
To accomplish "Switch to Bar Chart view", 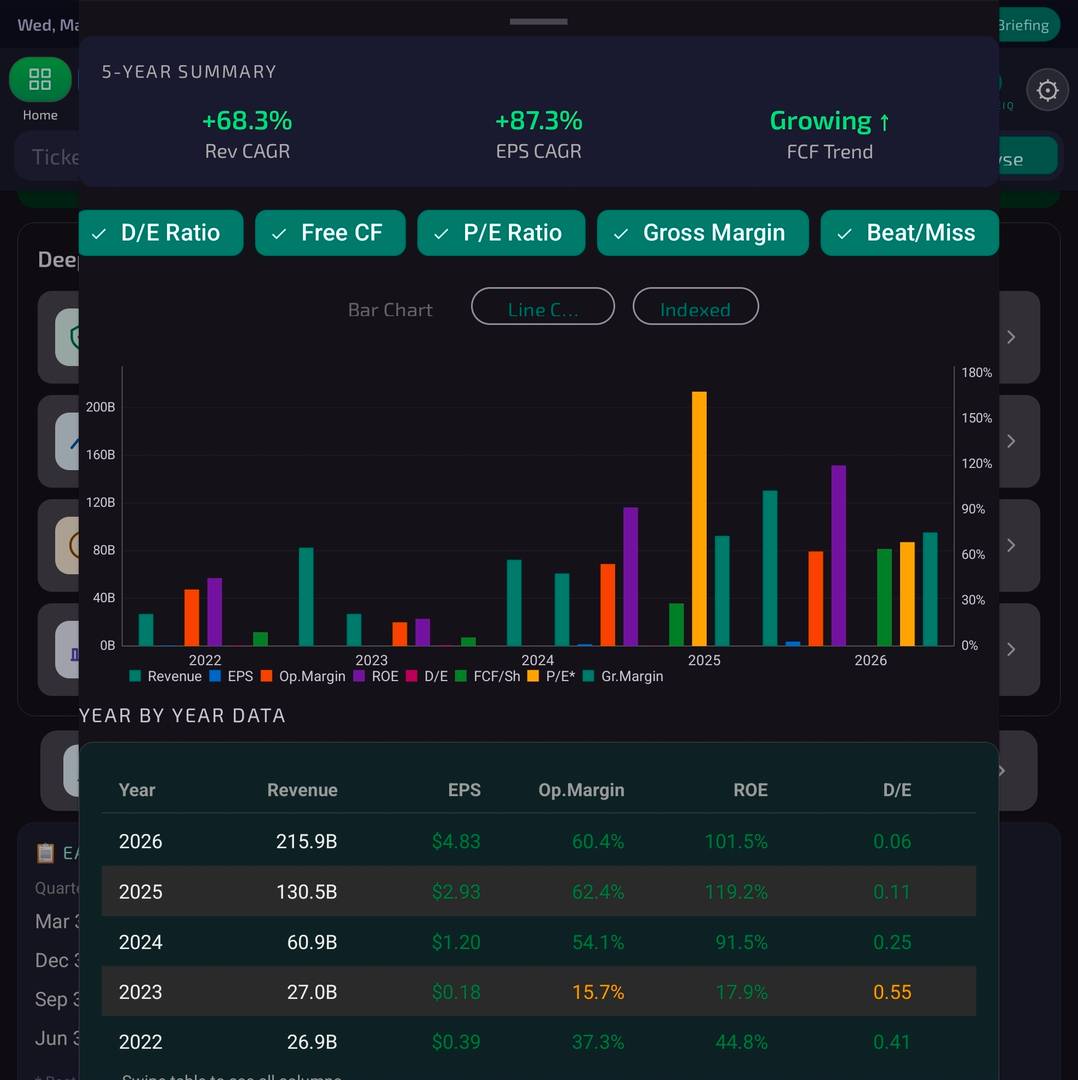I will tap(390, 309).
